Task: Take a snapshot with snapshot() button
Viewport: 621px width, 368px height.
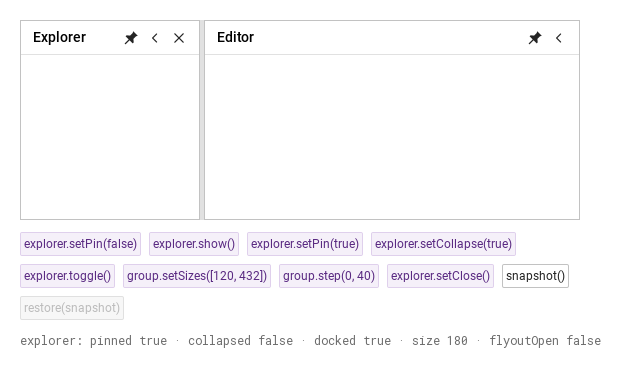Action: [535, 276]
